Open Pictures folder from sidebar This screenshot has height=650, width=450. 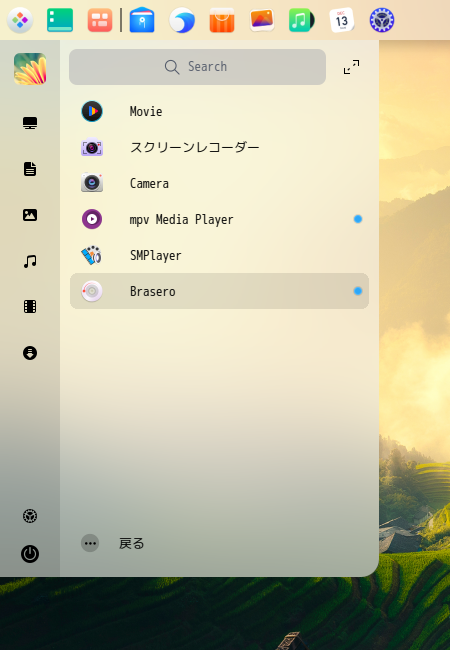pyautogui.click(x=30, y=215)
